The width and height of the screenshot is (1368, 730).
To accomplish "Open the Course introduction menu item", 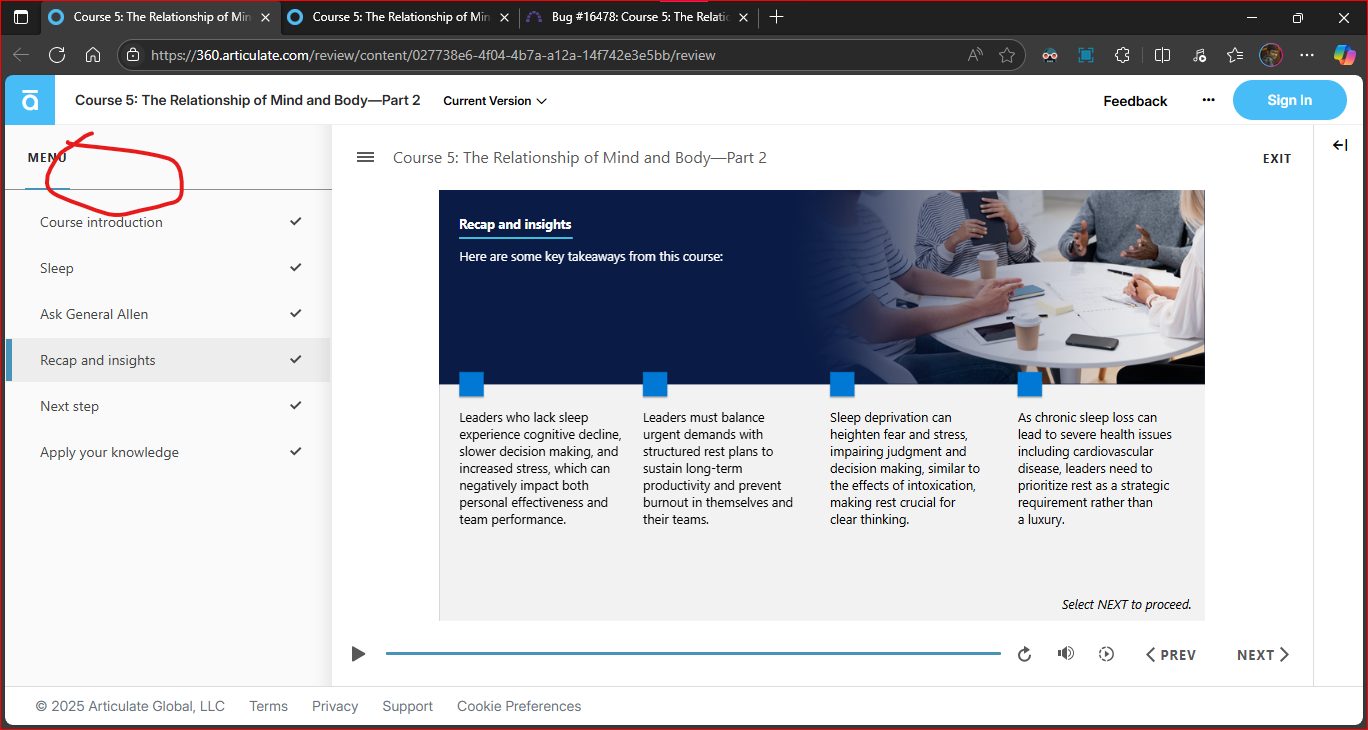I will tap(167, 222).
